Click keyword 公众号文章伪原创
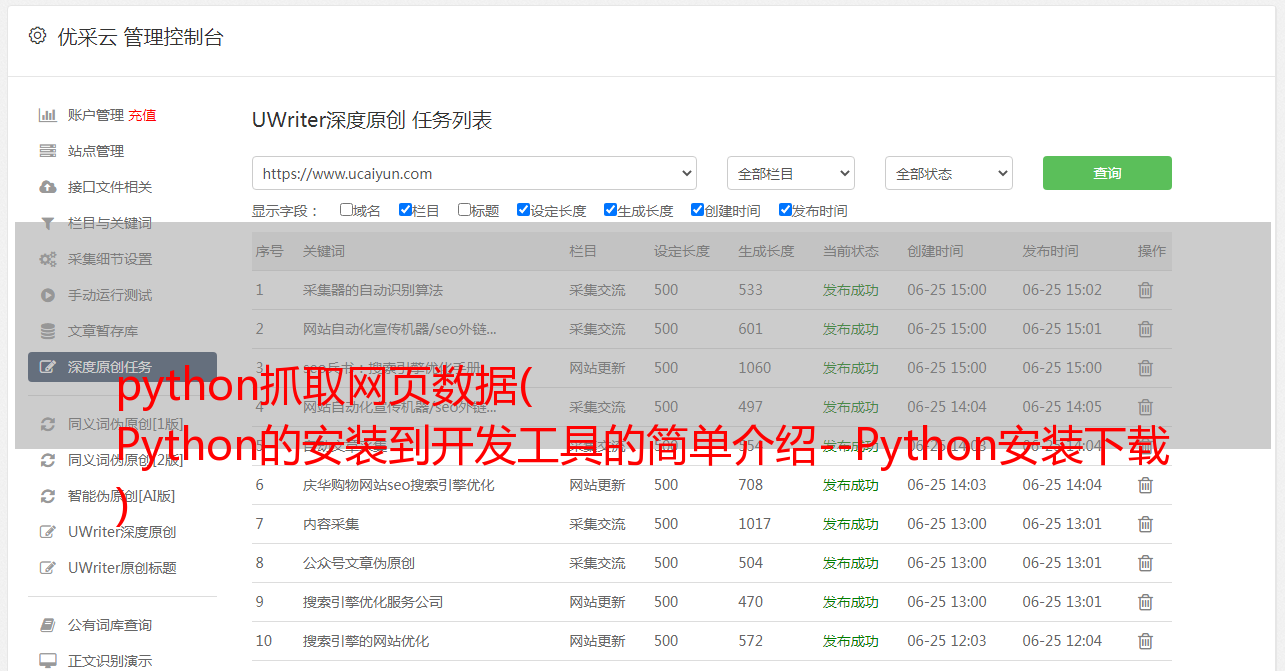This screenshot has height=671, width=1285. [359, 563]
